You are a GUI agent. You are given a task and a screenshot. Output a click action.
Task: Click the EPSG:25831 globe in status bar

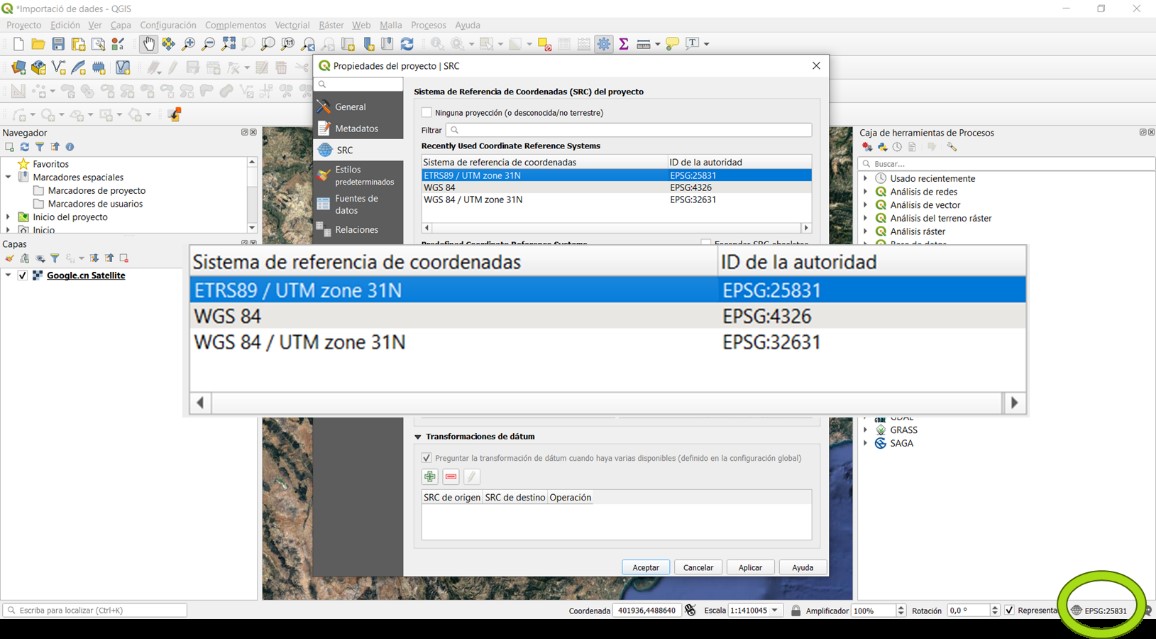[1101, 610]
